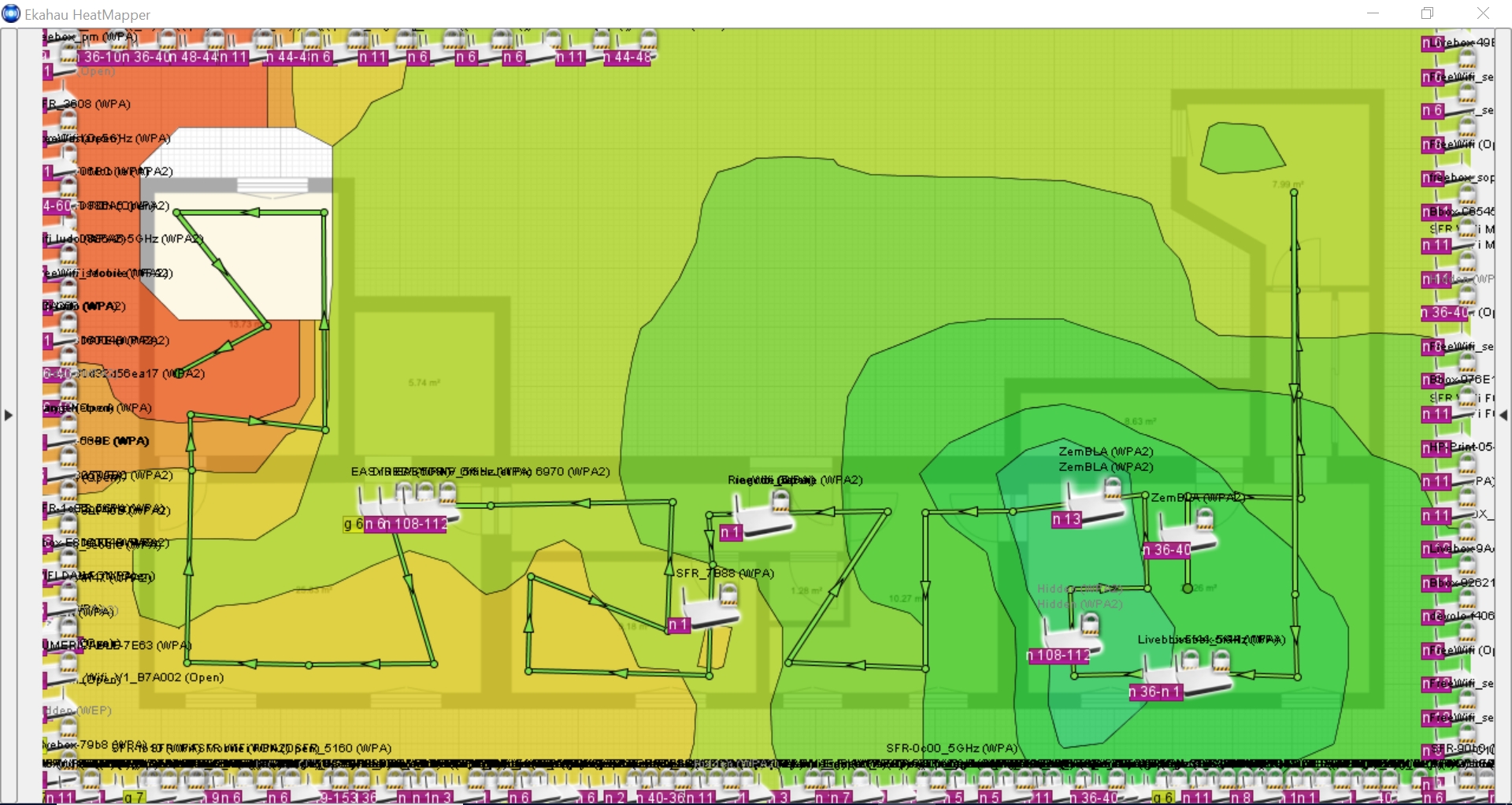Click the 'n 8' label in bottom row

point(1242,797)
